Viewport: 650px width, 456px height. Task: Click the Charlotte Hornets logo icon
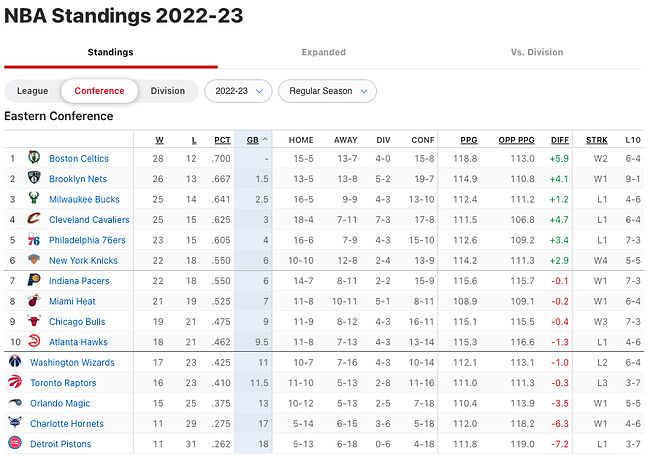click(x=15, y=422)
